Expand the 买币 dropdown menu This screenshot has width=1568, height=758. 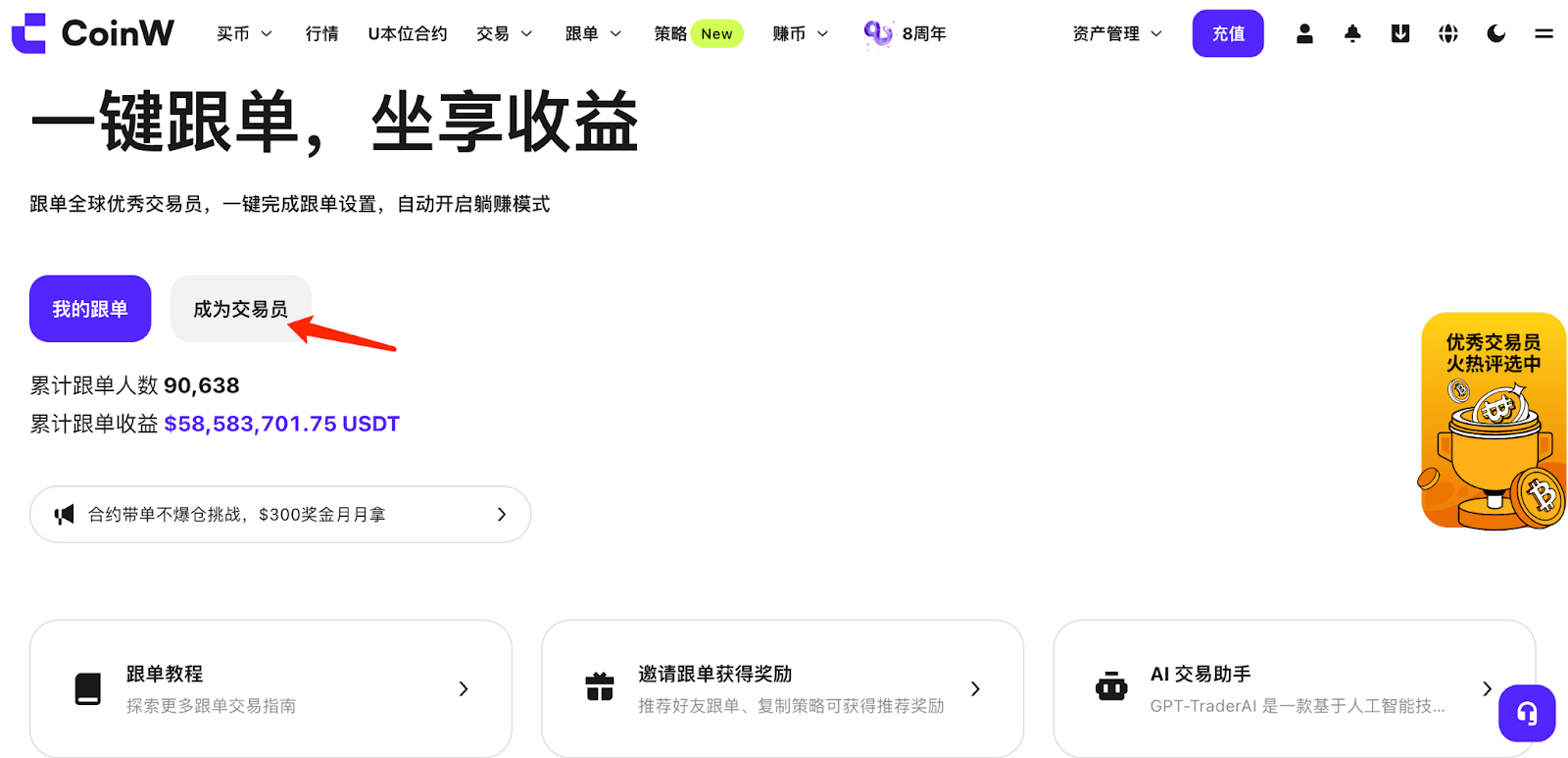click(244, 33)
